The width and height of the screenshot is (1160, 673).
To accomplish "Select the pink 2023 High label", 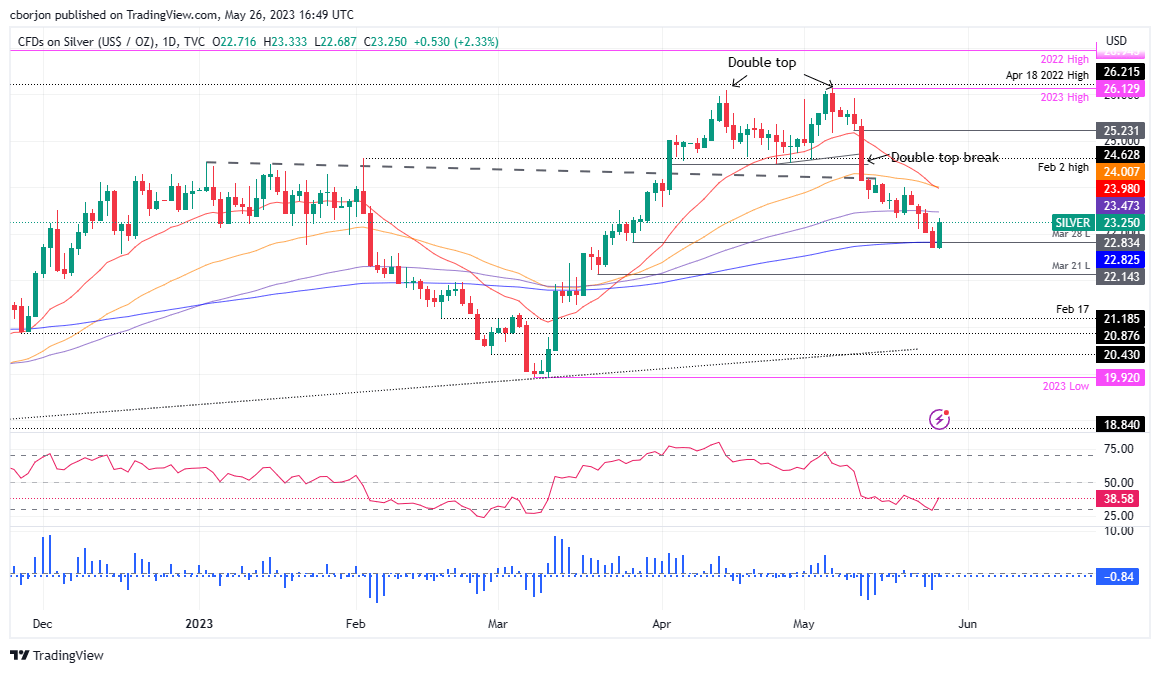I will (x=1065, y=97).
